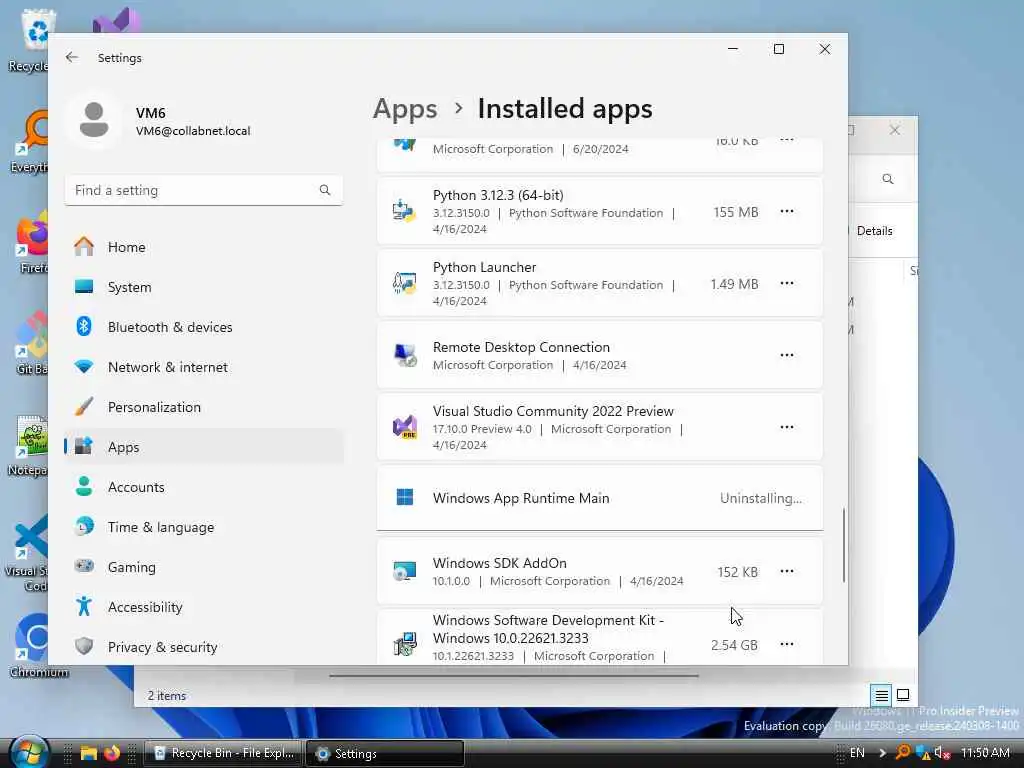Click Details in the File Explorer window
The height and width of the screenshot is (768, 1024).
(x=874, y=231)
